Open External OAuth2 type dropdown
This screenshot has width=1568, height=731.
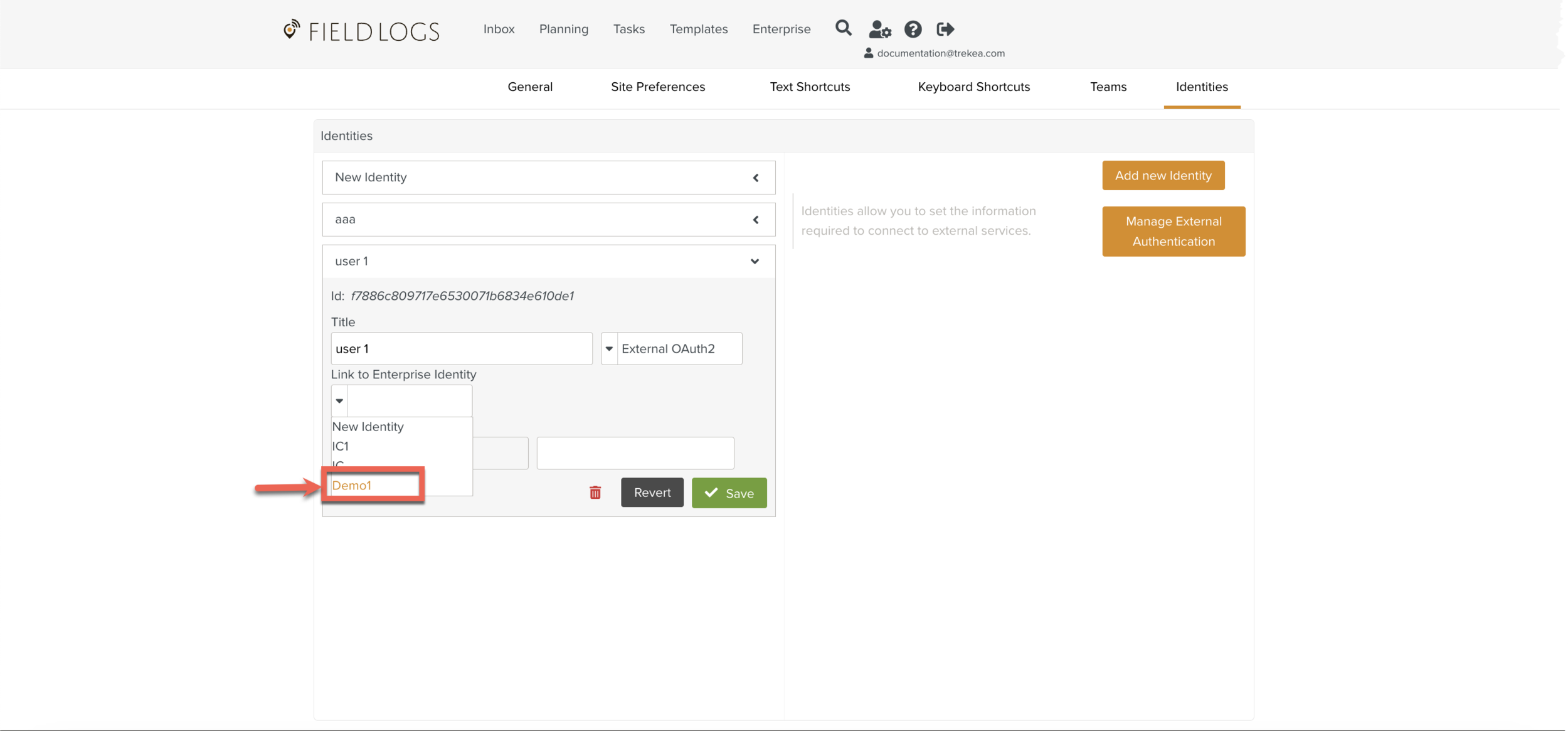click(x=609, y=349)
